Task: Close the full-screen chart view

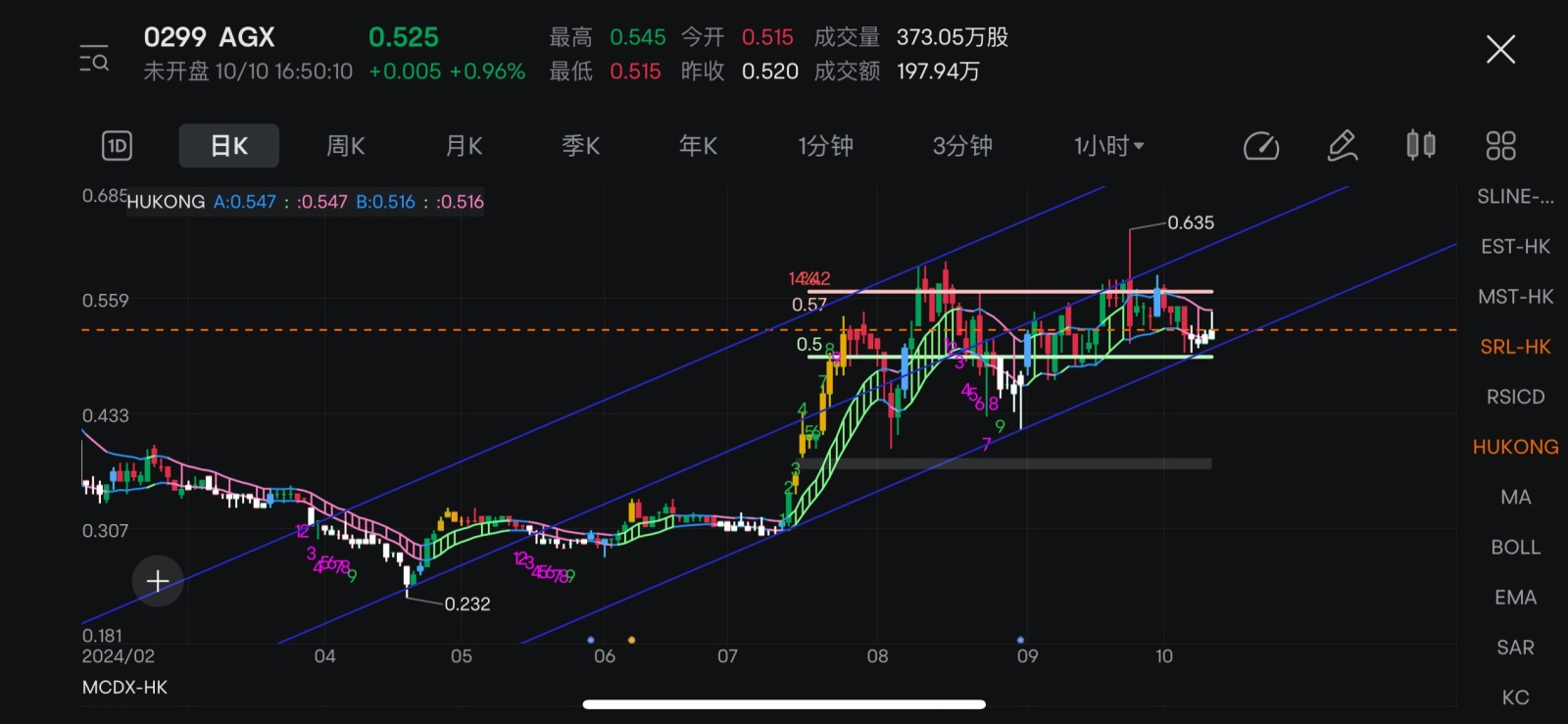Action: click(1500, 49)
